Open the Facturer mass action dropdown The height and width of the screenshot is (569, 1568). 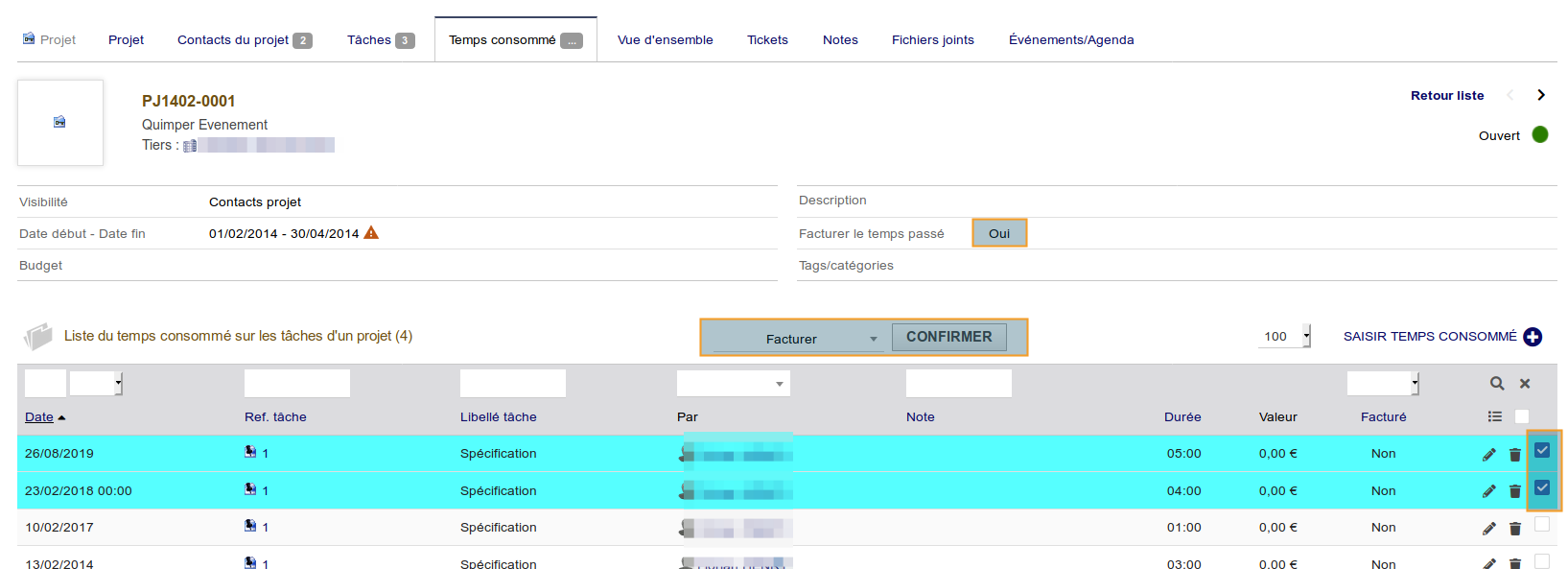798,339
